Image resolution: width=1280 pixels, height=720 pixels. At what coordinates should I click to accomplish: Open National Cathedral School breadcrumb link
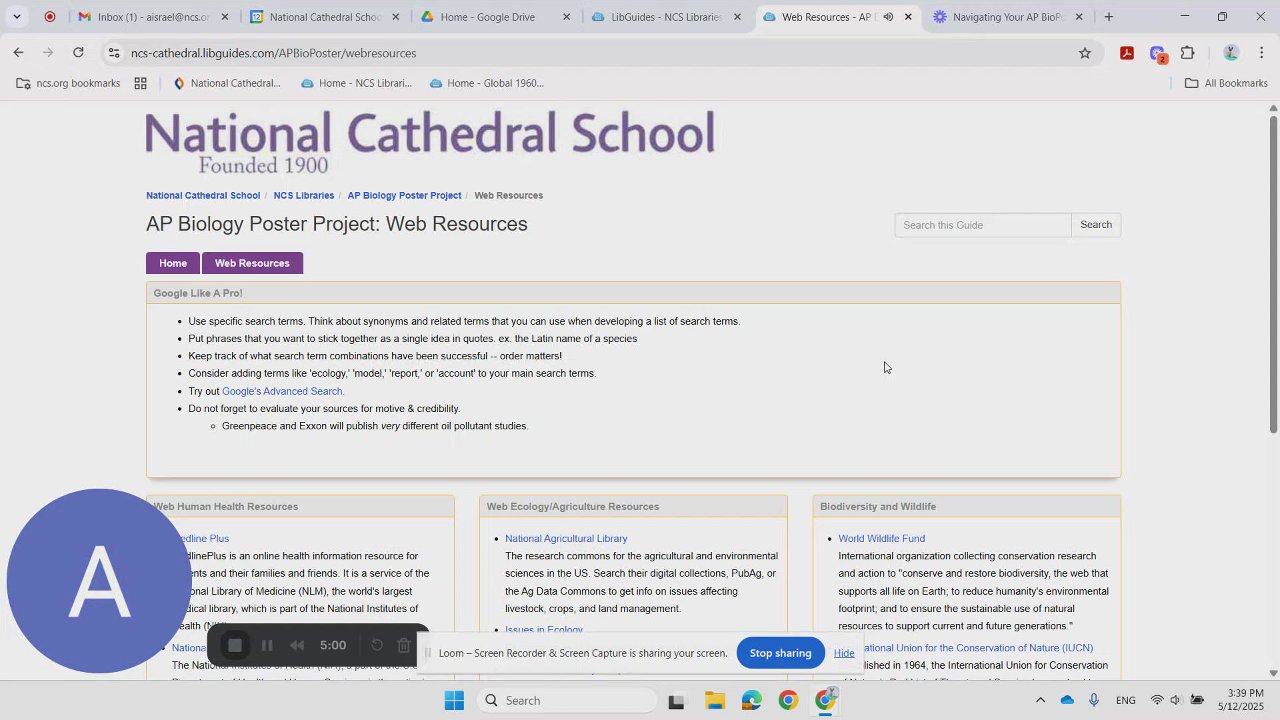coord(203,196)
